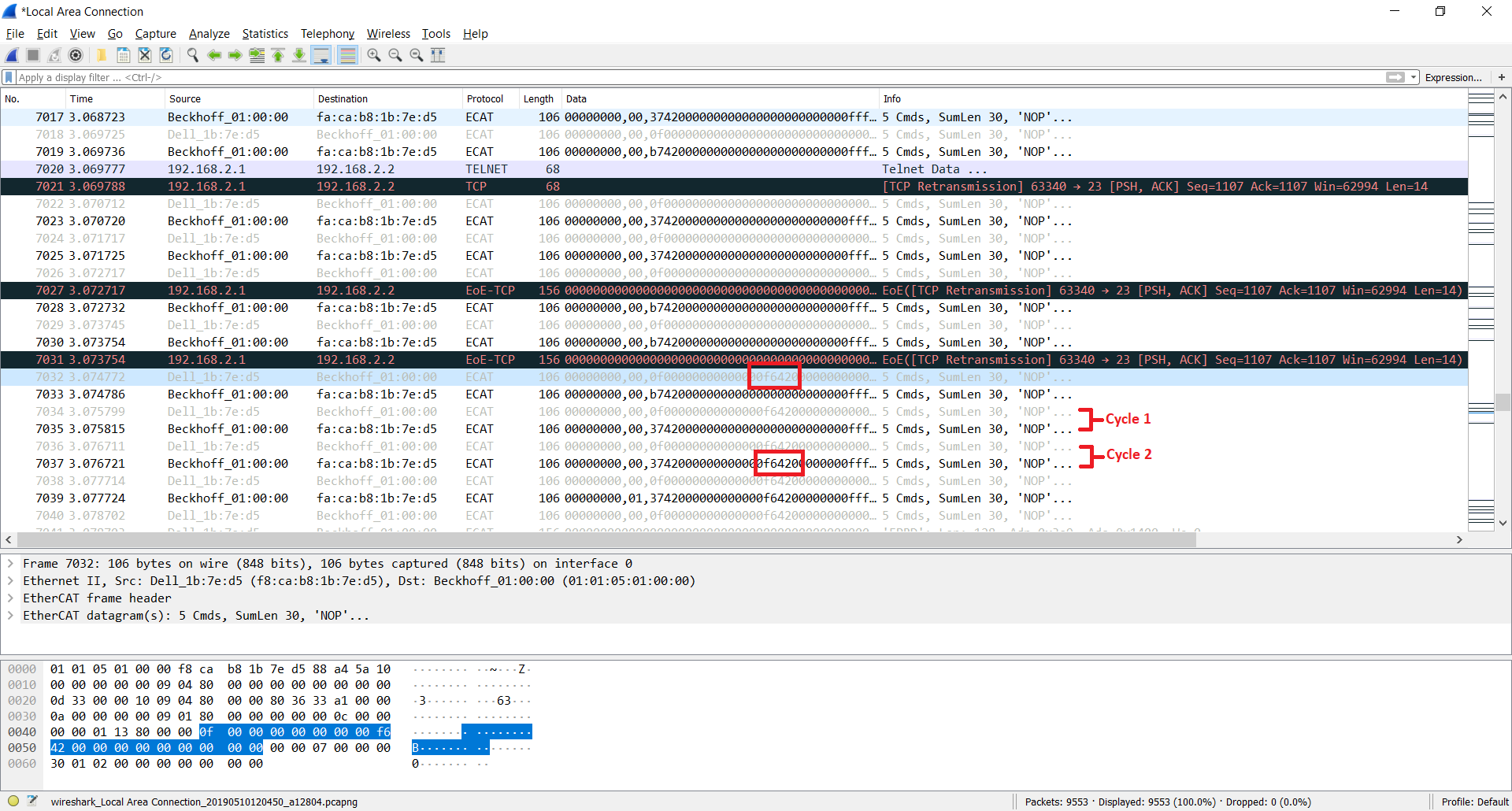
Task: Toggle packet list colorization
Action: point(347,55)
